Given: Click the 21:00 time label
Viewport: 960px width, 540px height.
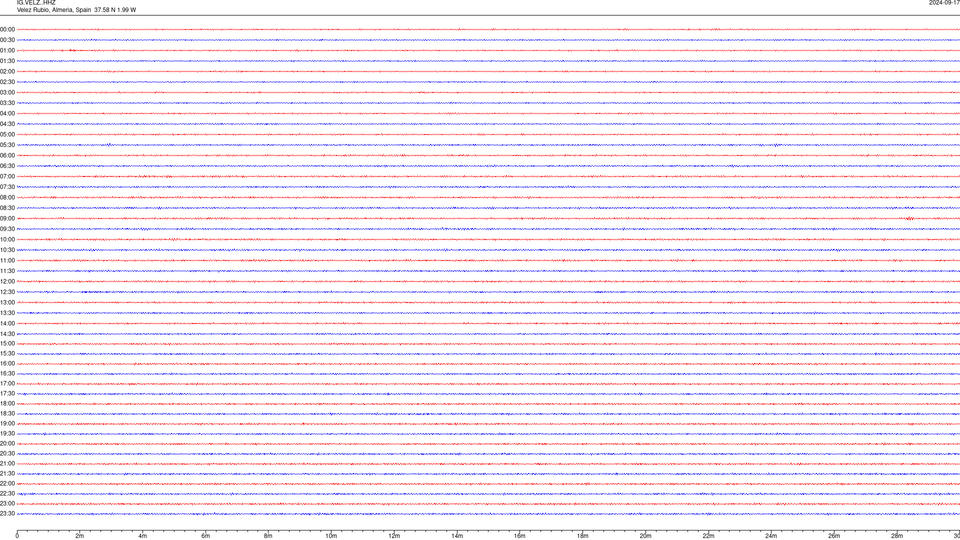Looking at the screenshot, I should [x=7, y=464].
